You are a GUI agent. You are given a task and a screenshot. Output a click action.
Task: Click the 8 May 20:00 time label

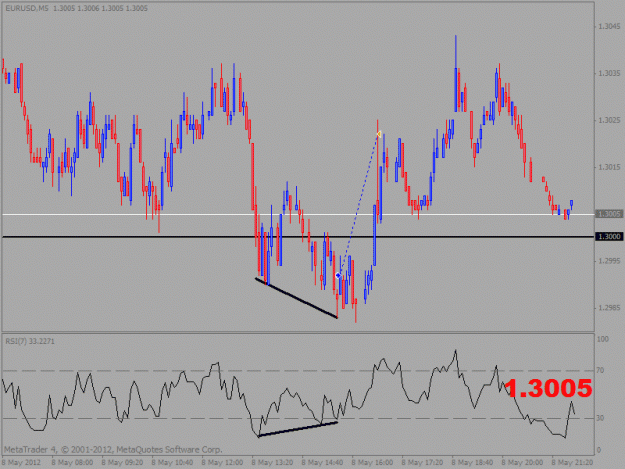pos(522,463)
